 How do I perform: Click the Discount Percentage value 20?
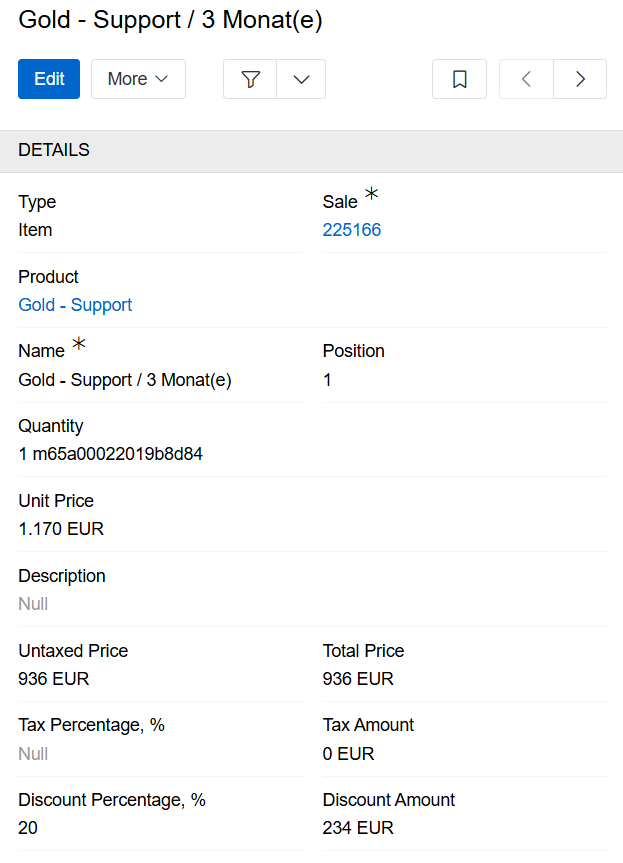(28, 828)
